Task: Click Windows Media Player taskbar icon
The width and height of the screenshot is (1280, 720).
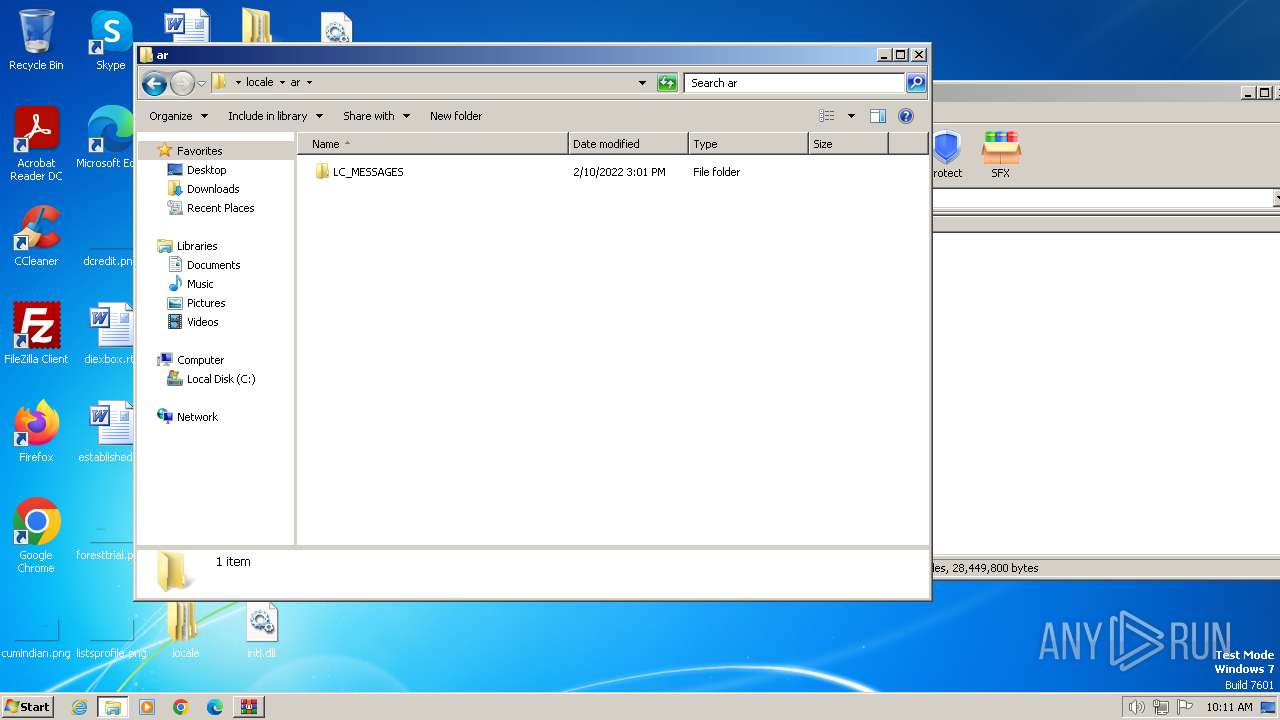Action: tap(147, 707)
